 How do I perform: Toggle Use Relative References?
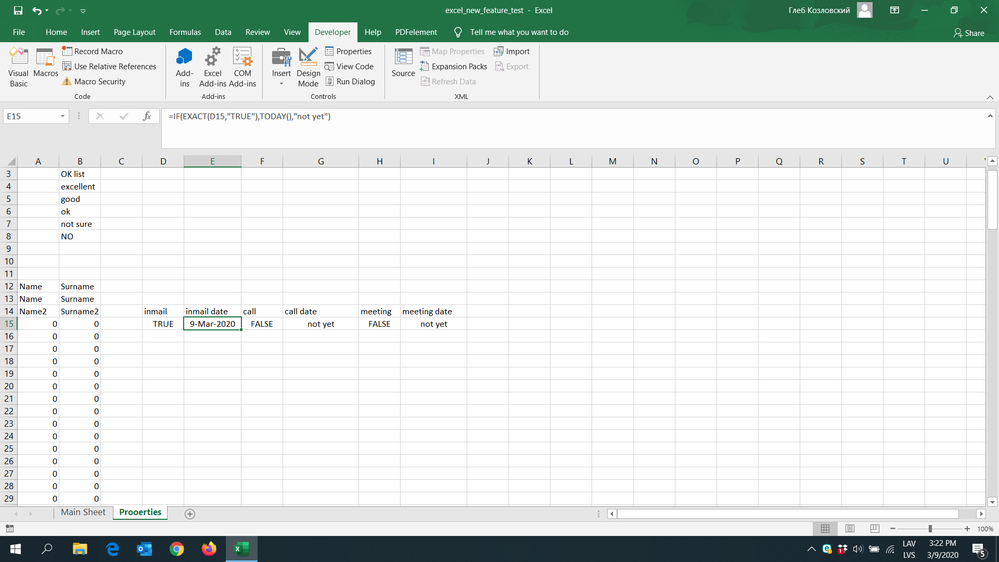point(109,66)
